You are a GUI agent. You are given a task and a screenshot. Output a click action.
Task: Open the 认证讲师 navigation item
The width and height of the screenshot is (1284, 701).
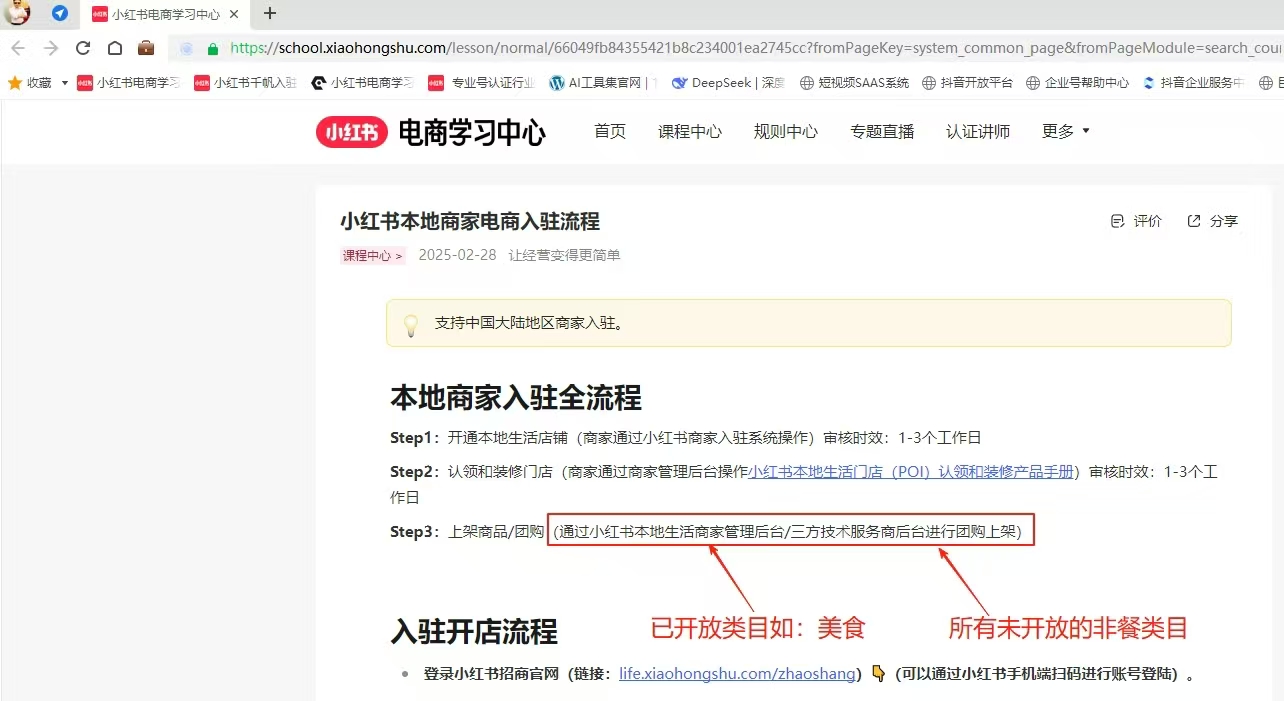point(978,131)
